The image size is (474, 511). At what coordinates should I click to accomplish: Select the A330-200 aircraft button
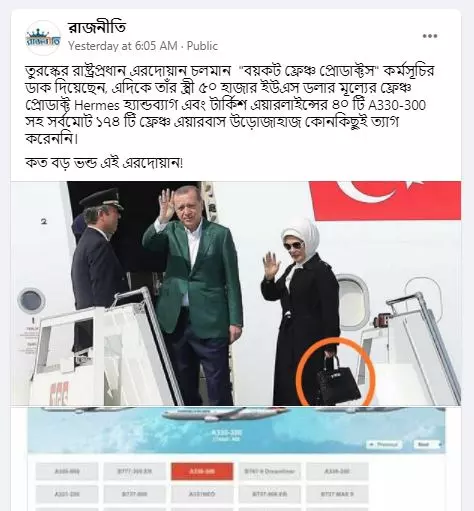(337, 471)
